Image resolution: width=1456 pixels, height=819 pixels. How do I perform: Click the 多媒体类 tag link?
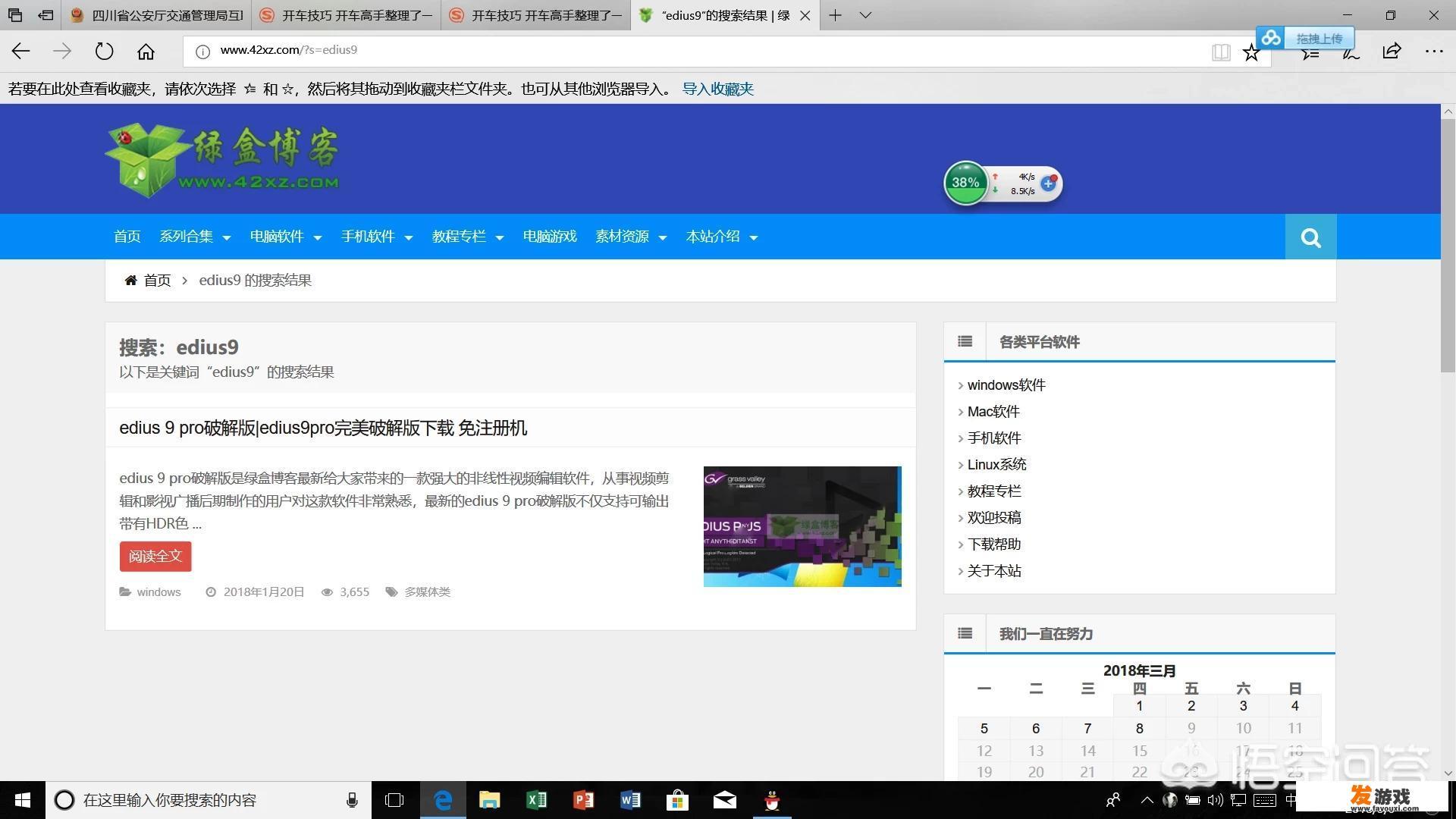click(x=427, y=591)
